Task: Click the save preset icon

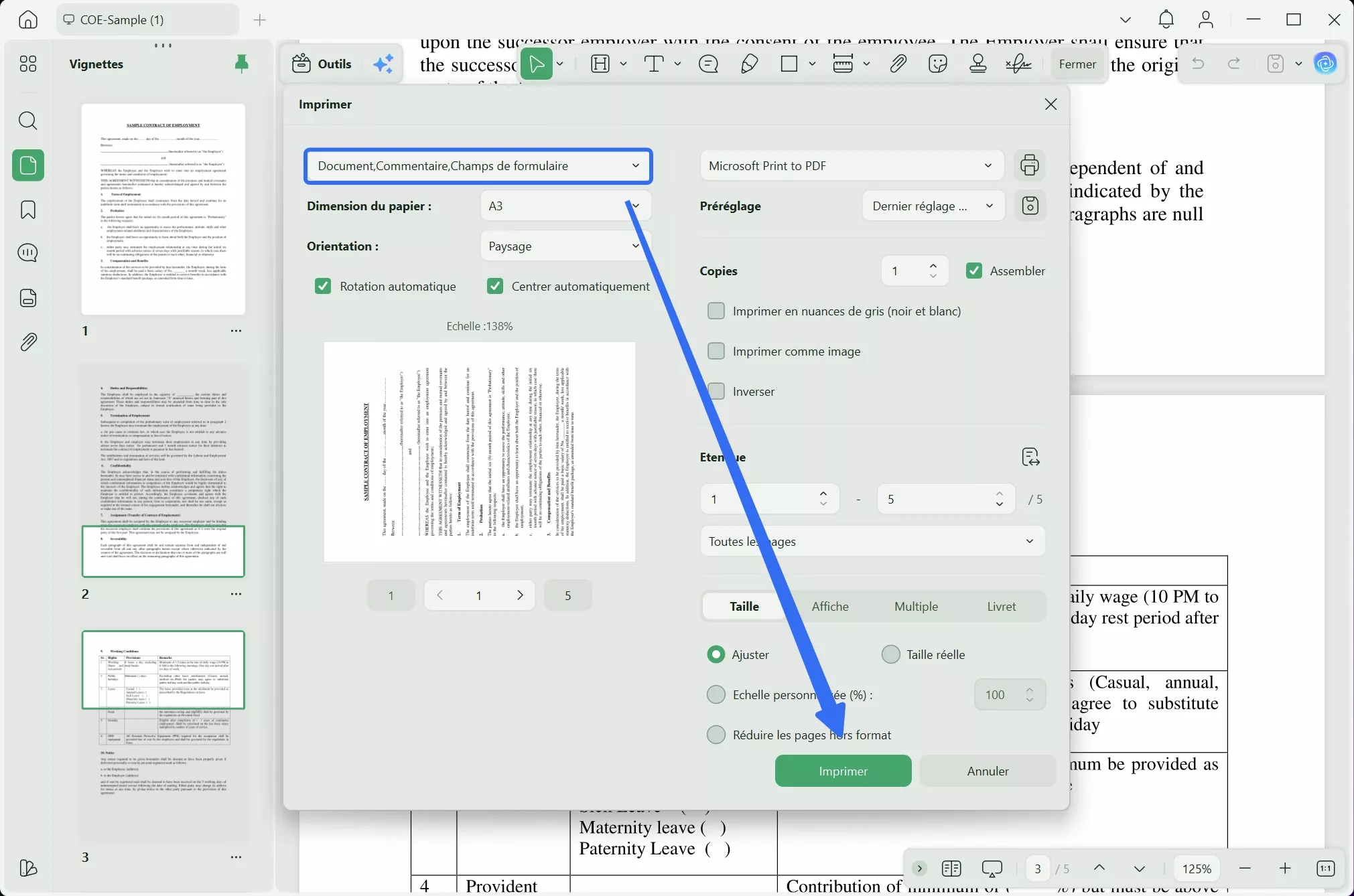Action: coord(1030,206)
